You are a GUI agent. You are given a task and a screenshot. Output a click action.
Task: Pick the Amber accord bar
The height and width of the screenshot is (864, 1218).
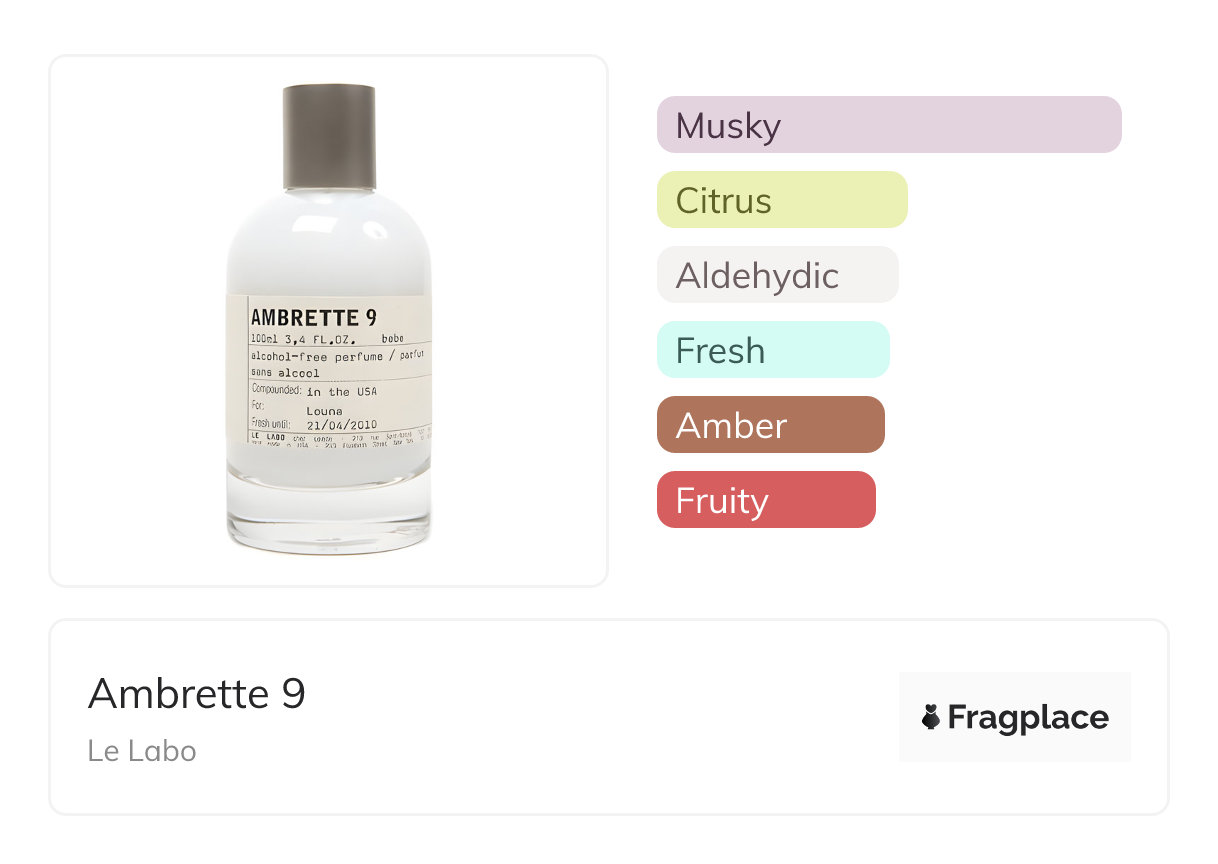[770, 425]
